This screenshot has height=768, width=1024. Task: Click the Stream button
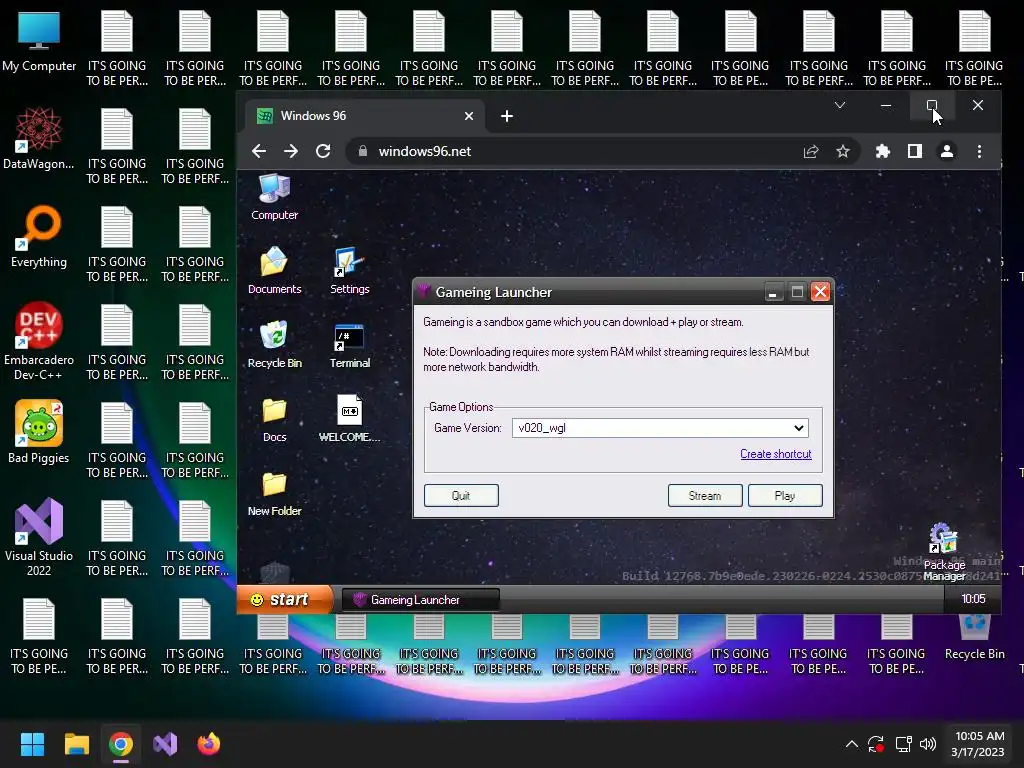pyautogui.click(x=705, y=496)
